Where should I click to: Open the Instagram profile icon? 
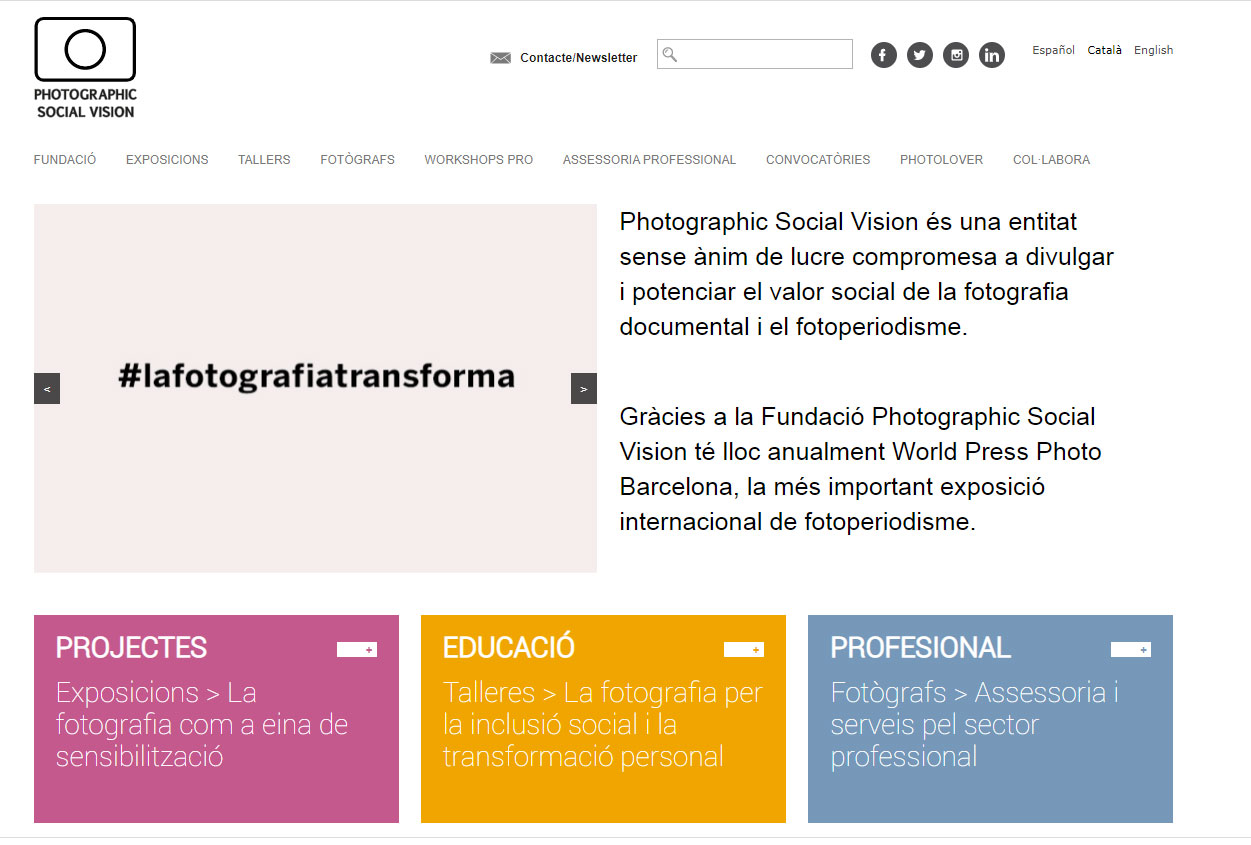(x=956, y=55)
